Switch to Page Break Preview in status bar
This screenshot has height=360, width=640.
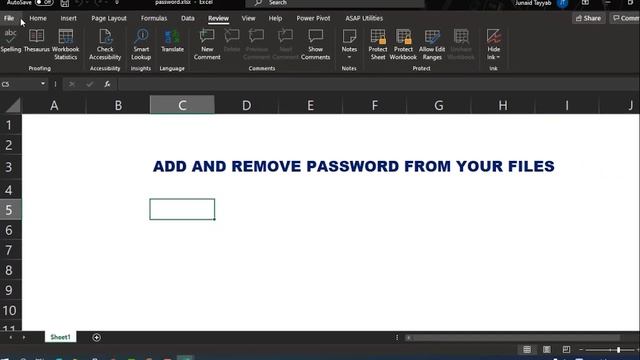pyautogui.click(x=566, y=350)
